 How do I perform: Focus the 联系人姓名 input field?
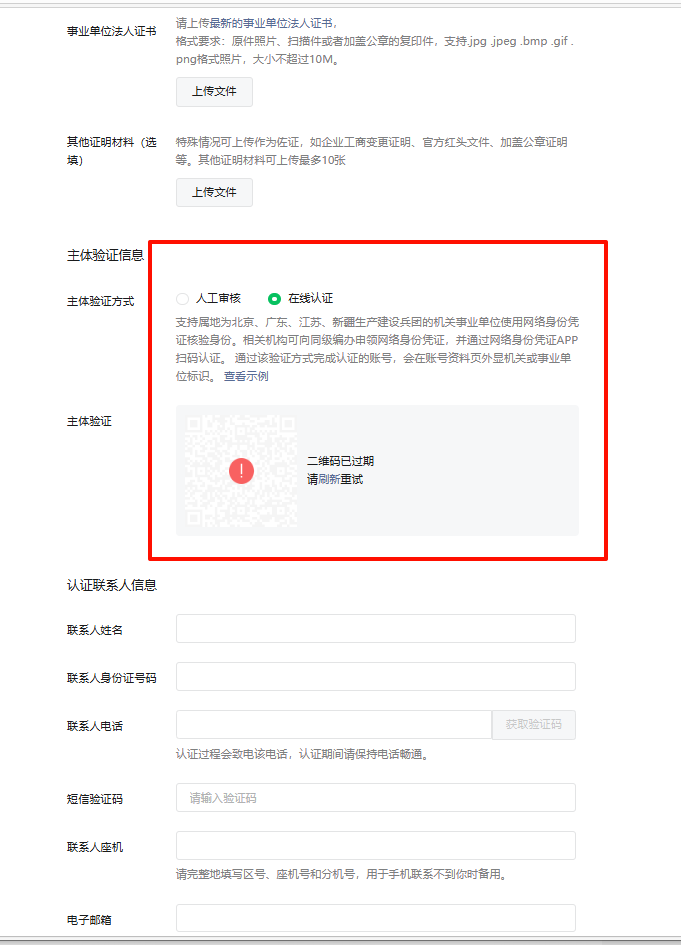[375, 629]
